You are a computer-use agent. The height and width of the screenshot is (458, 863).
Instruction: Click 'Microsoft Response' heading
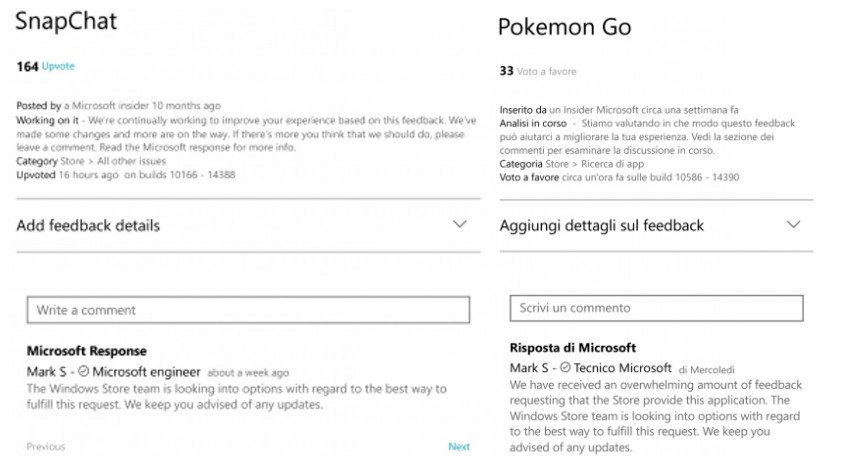87,351
